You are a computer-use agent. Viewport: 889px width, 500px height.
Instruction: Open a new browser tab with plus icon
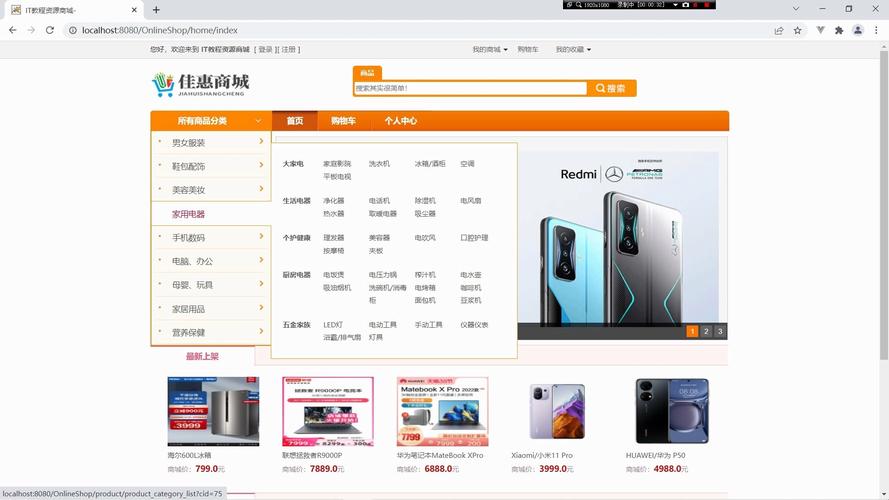pos(156,10)
